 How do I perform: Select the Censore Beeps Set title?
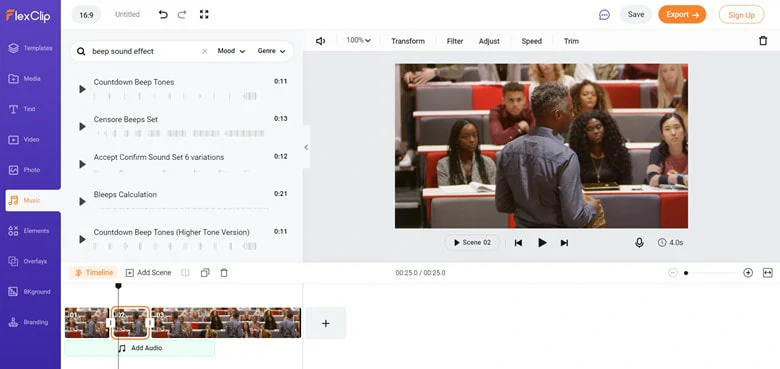126,119
